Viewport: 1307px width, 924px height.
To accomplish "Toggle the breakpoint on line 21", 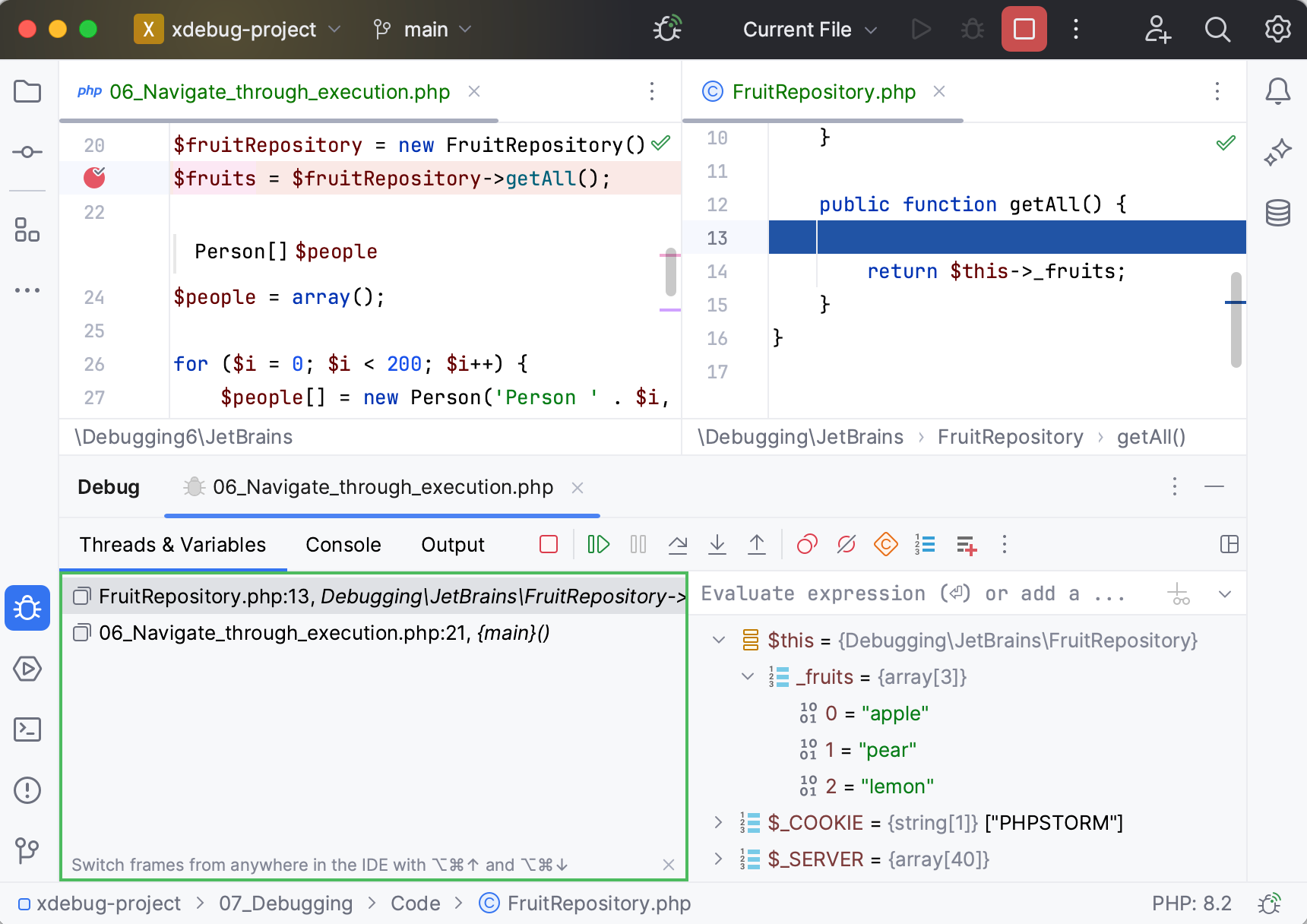I will [94, 178].
